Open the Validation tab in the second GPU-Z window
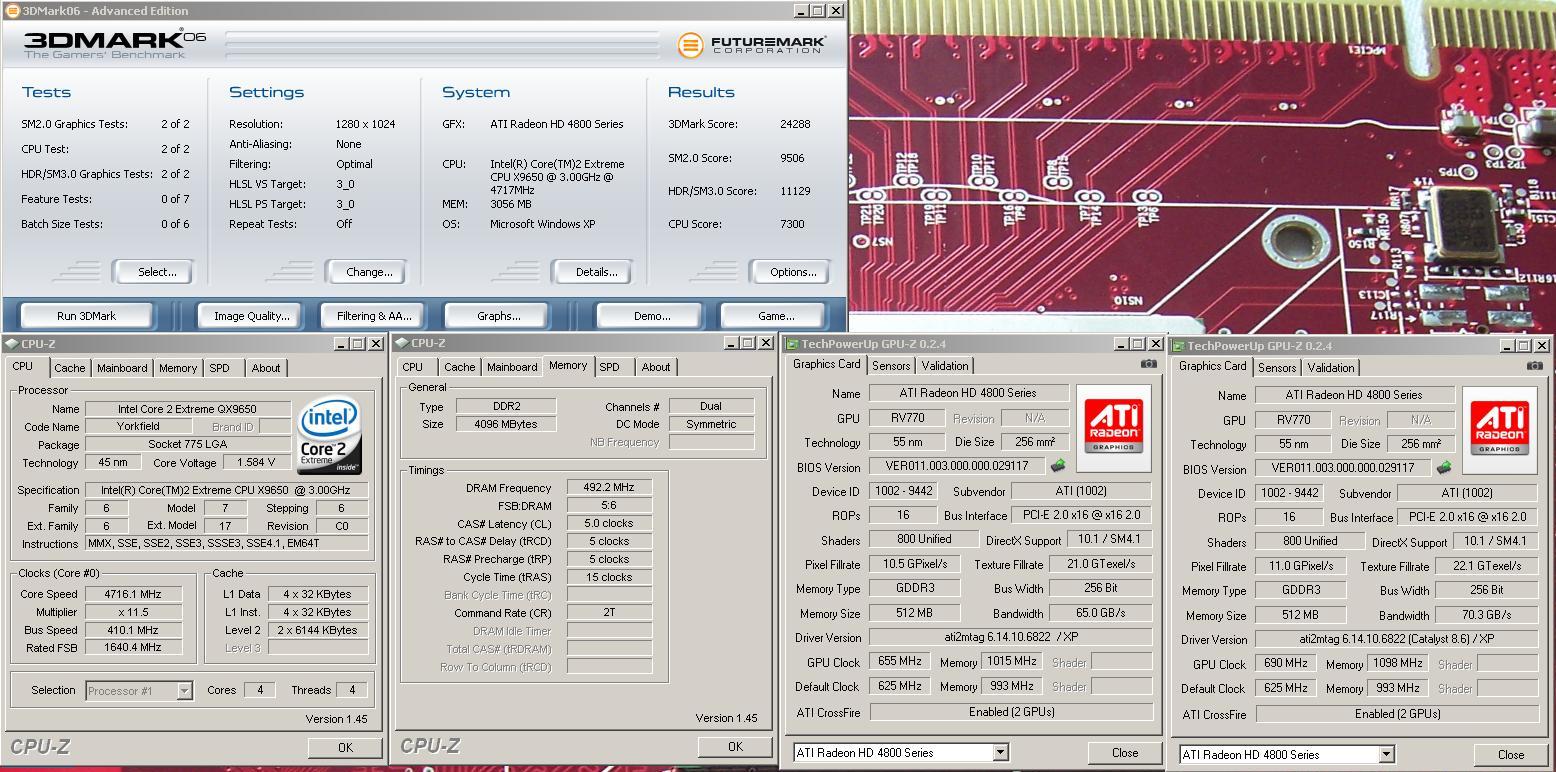Viewport: 1556px width, 772px height. [1331, 368]
